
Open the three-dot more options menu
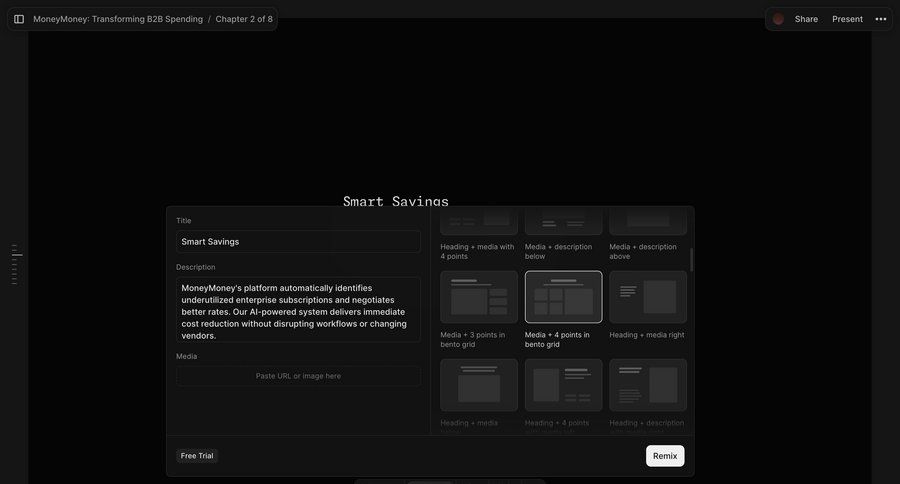880,19
